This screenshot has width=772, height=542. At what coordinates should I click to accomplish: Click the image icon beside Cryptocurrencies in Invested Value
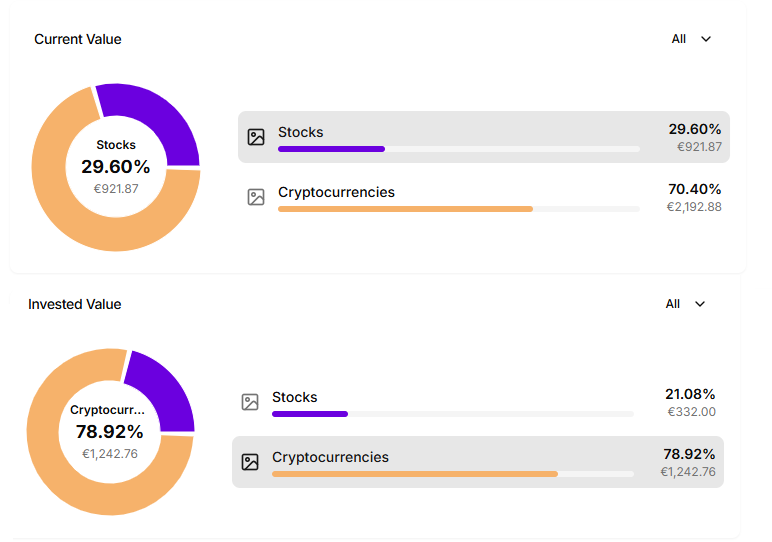pyautogui.click(x=250, y=462)
